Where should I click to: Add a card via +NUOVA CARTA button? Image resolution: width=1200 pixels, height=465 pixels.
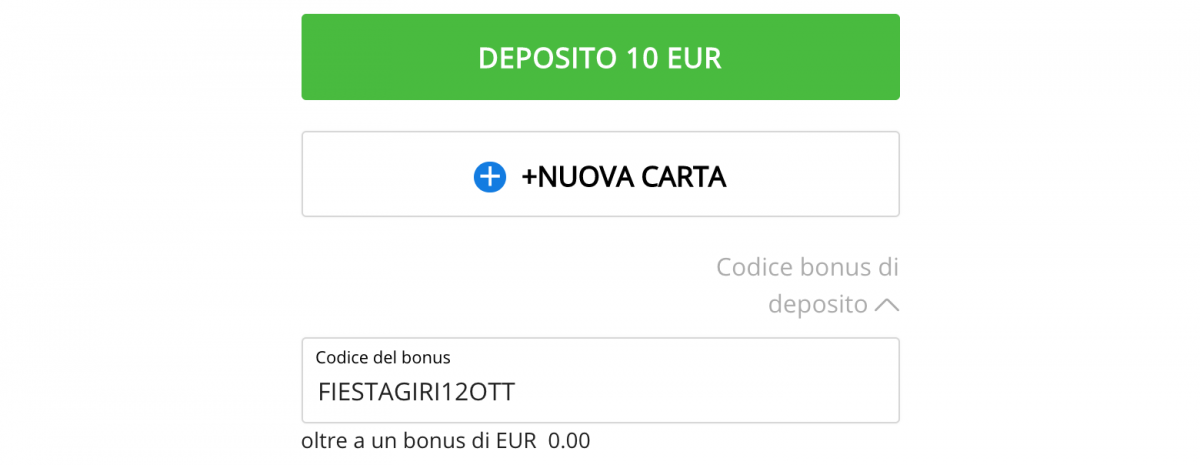pos(600,174)
